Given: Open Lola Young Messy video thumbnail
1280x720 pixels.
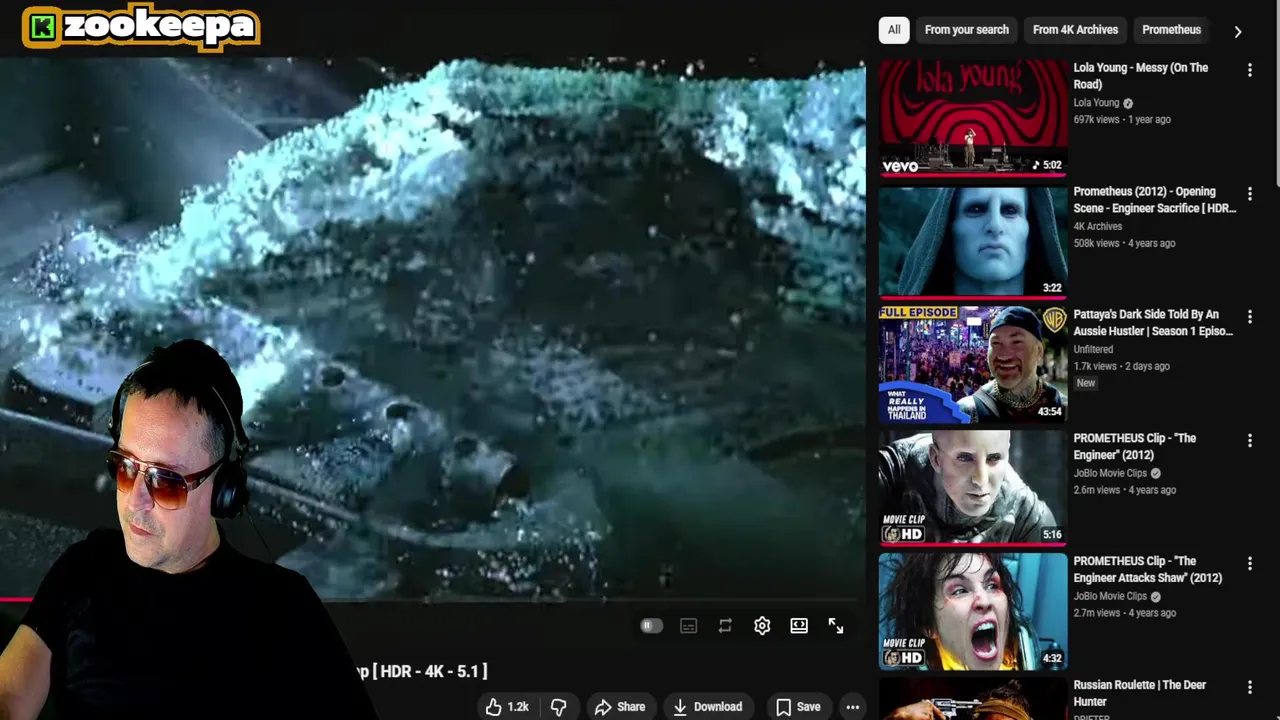Looking at the screenshot, I should click(973, 117).
